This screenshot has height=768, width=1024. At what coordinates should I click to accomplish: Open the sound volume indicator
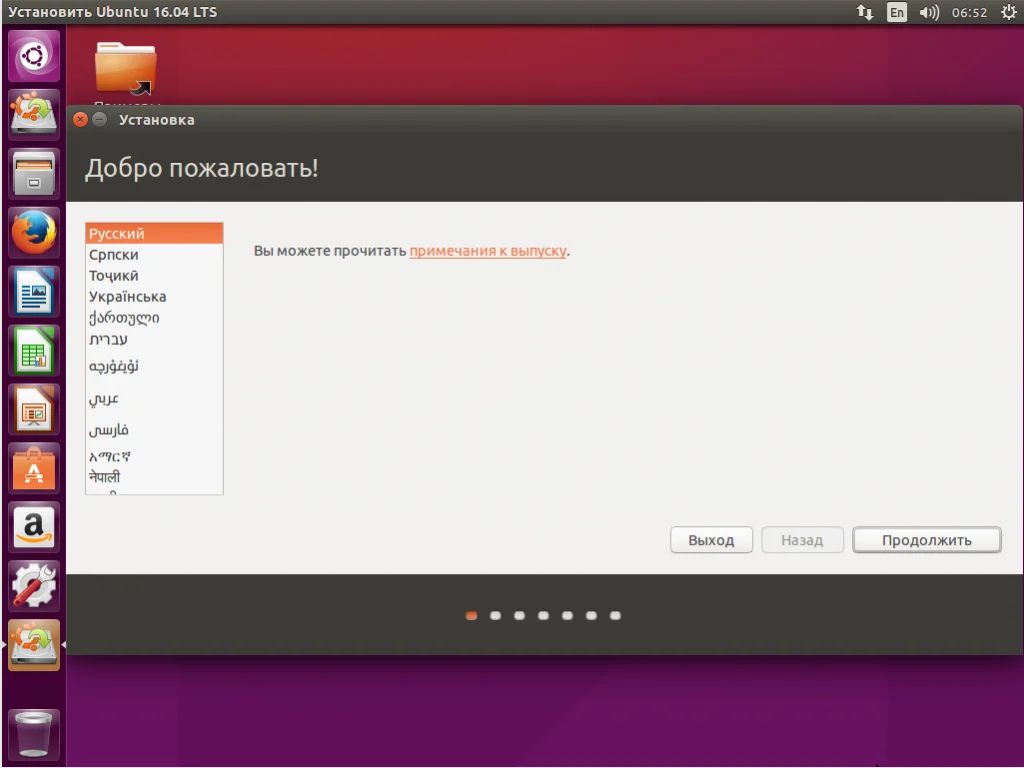tap(929, 12)
